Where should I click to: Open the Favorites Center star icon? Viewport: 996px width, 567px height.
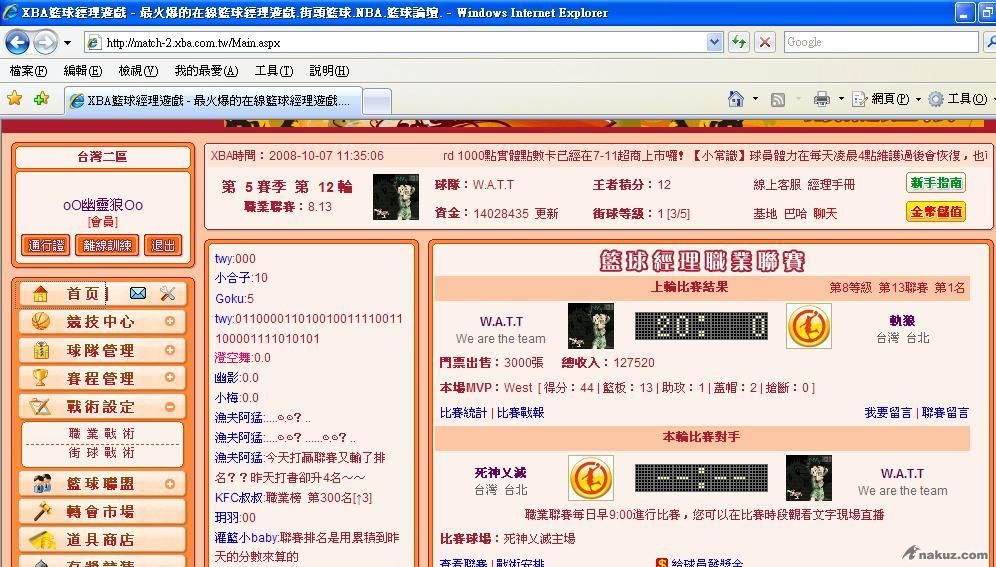click(x=15, y=98)
